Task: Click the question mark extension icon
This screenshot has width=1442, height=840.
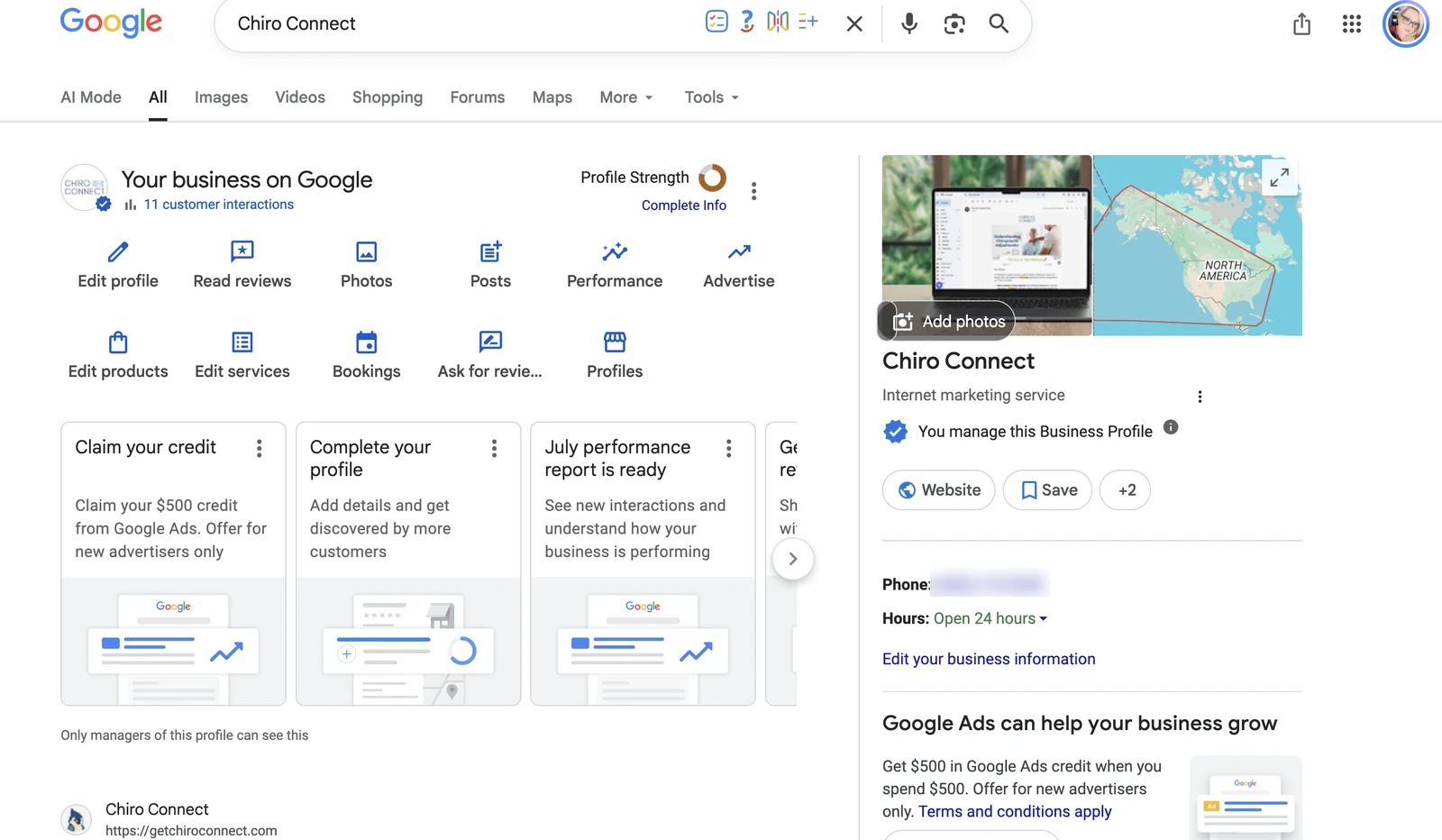Action: tap(747, 22)
